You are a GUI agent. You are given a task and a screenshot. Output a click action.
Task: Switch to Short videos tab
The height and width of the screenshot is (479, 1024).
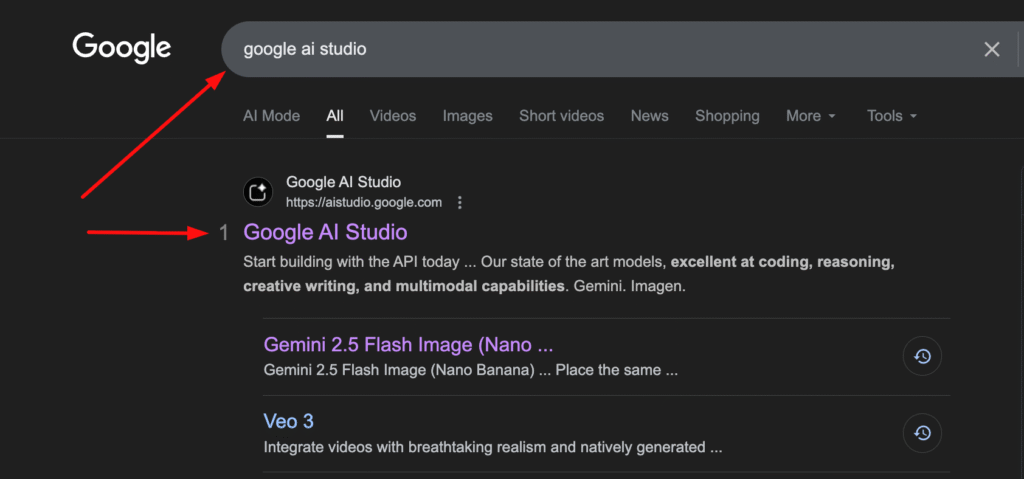561,116
